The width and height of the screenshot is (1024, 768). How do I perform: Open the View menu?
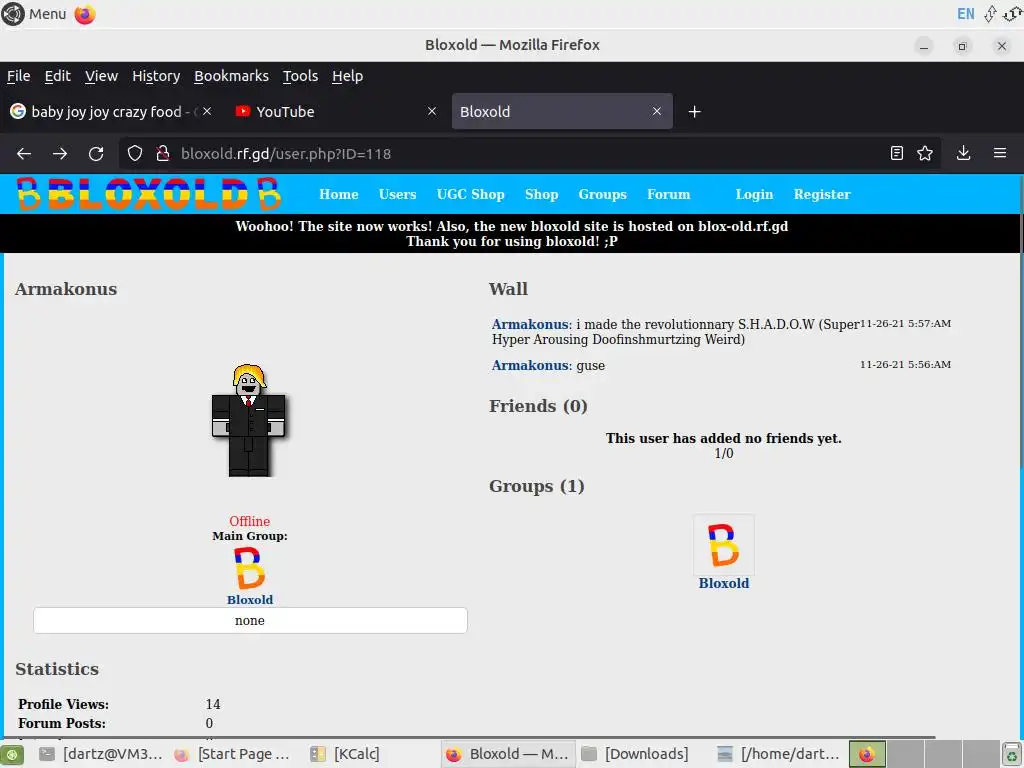tap(101, 76)
